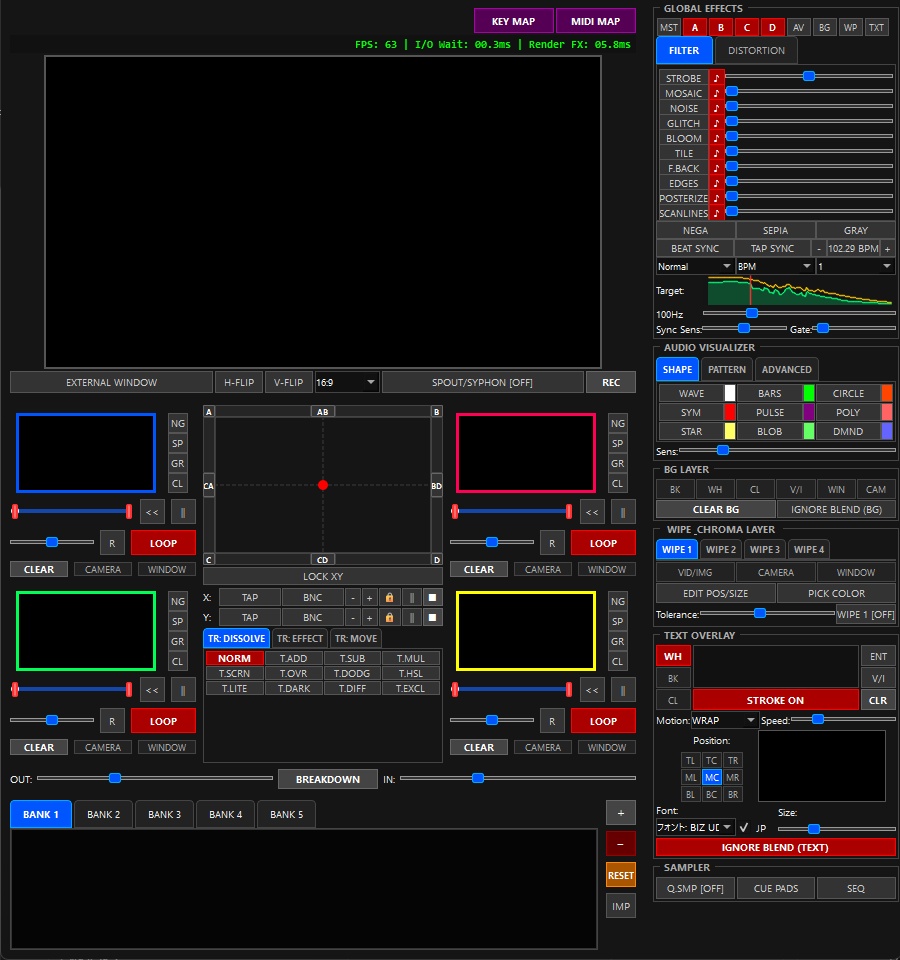Click the plus button next to the banks
The height and width of the screenshot is (960, 900).
(x=621, y=813)
